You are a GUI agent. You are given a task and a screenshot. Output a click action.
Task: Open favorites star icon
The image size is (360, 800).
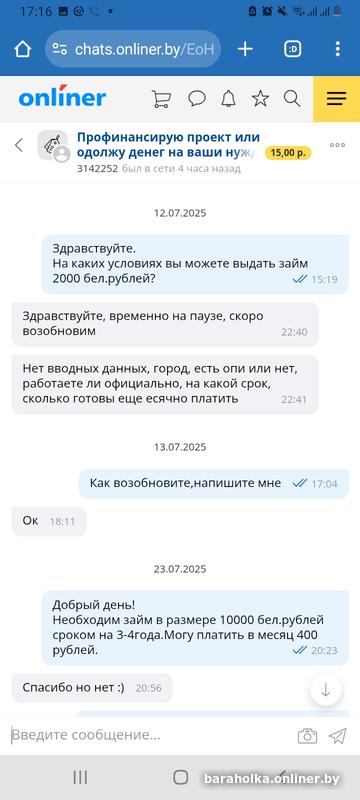click(x=260, y=98)
